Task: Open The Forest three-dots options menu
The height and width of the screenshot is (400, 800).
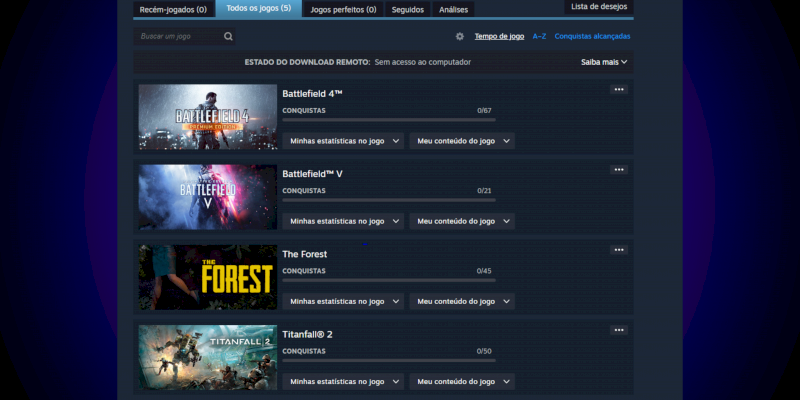Action: coord(619,249)
